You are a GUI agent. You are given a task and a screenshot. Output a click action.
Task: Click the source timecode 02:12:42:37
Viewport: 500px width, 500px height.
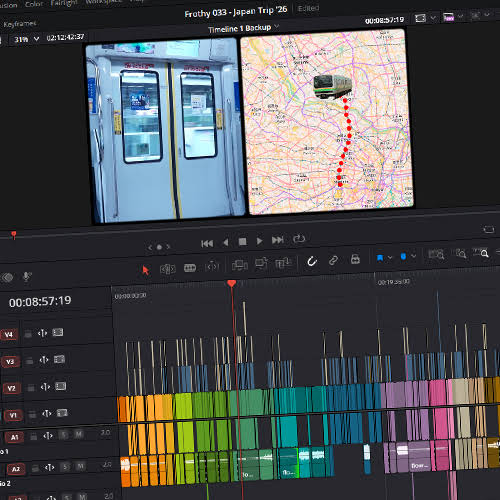[65, 37]
